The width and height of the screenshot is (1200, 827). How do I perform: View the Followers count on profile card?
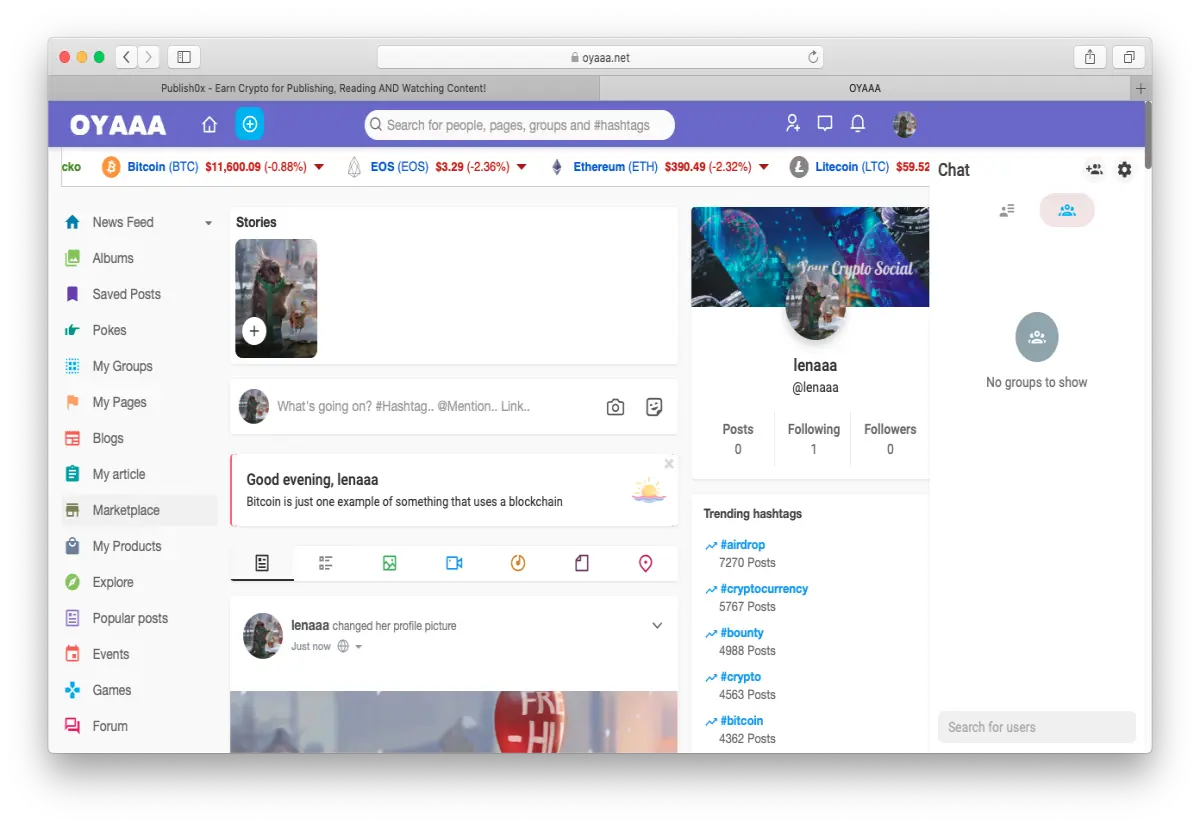[x=890, y=439]
